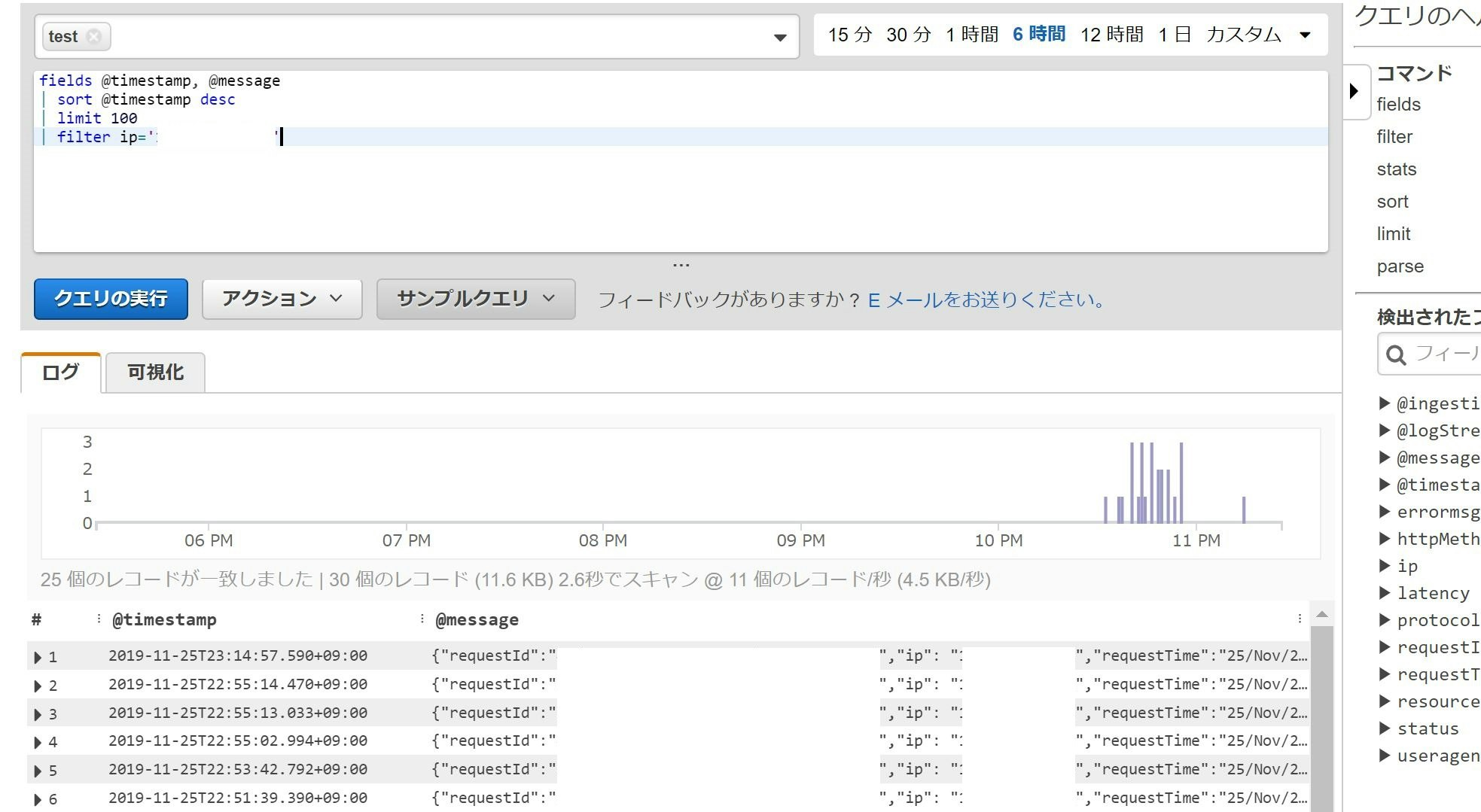Expand the ip field

[x=1384, y=566]
